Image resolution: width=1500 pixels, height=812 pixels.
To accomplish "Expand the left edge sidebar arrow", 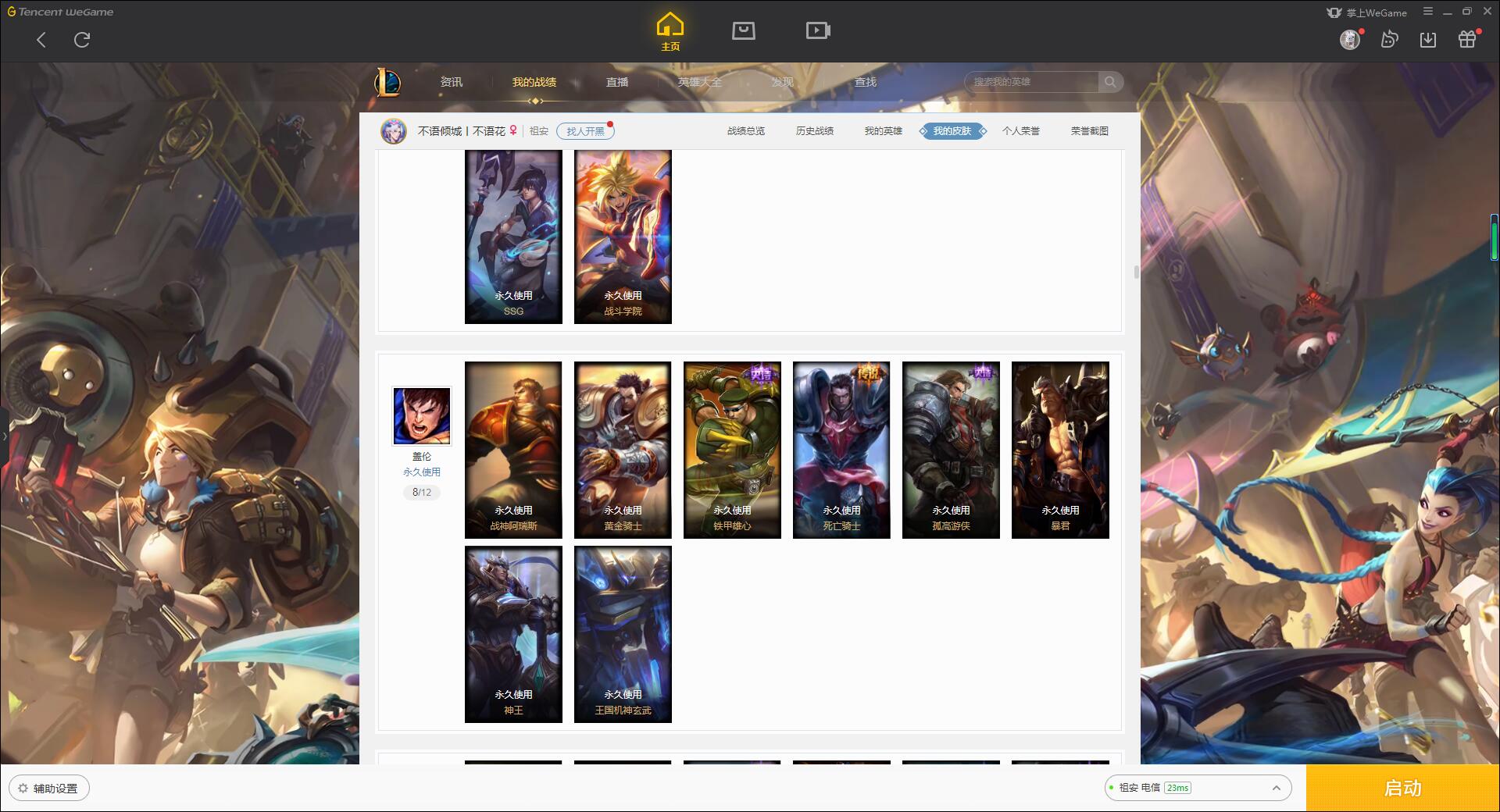I will tap(4, 436).
